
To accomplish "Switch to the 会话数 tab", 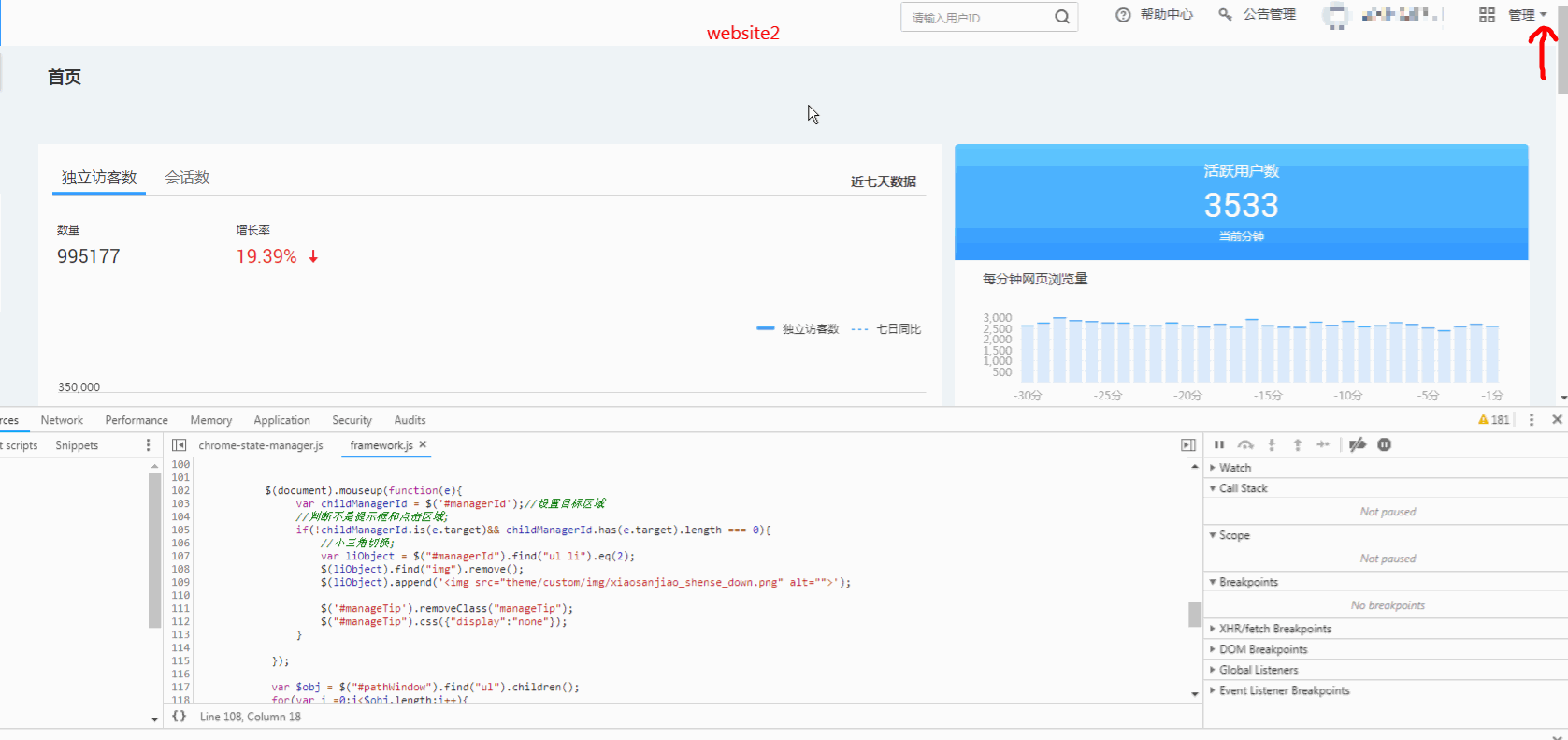I will 187,178.
